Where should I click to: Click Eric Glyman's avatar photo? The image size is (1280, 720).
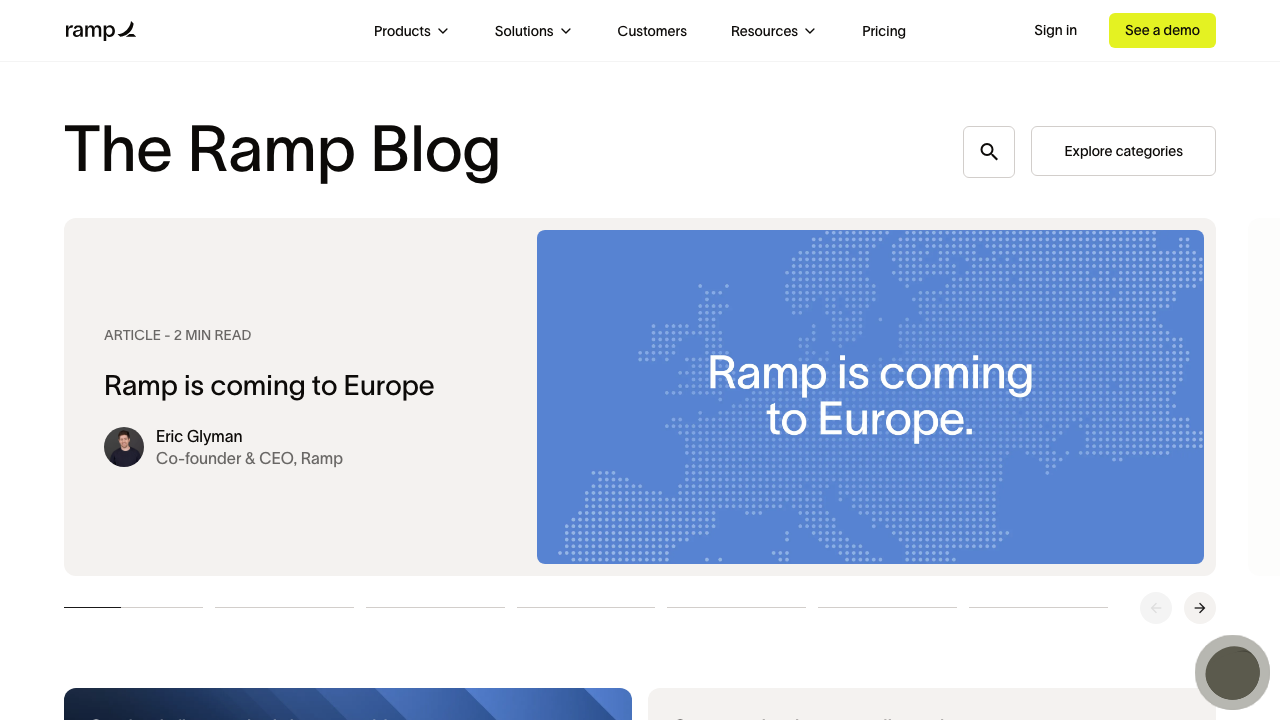tap(124, 447)
